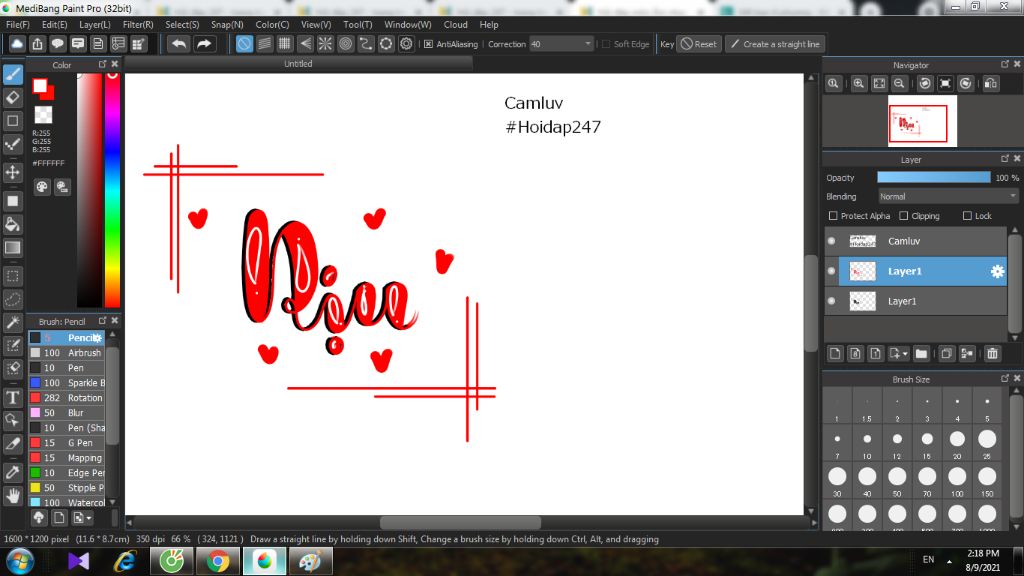Click cloud save icon in toolbar
The height and width of the screenshot is (576, 1024).
[x=17, y=44]
